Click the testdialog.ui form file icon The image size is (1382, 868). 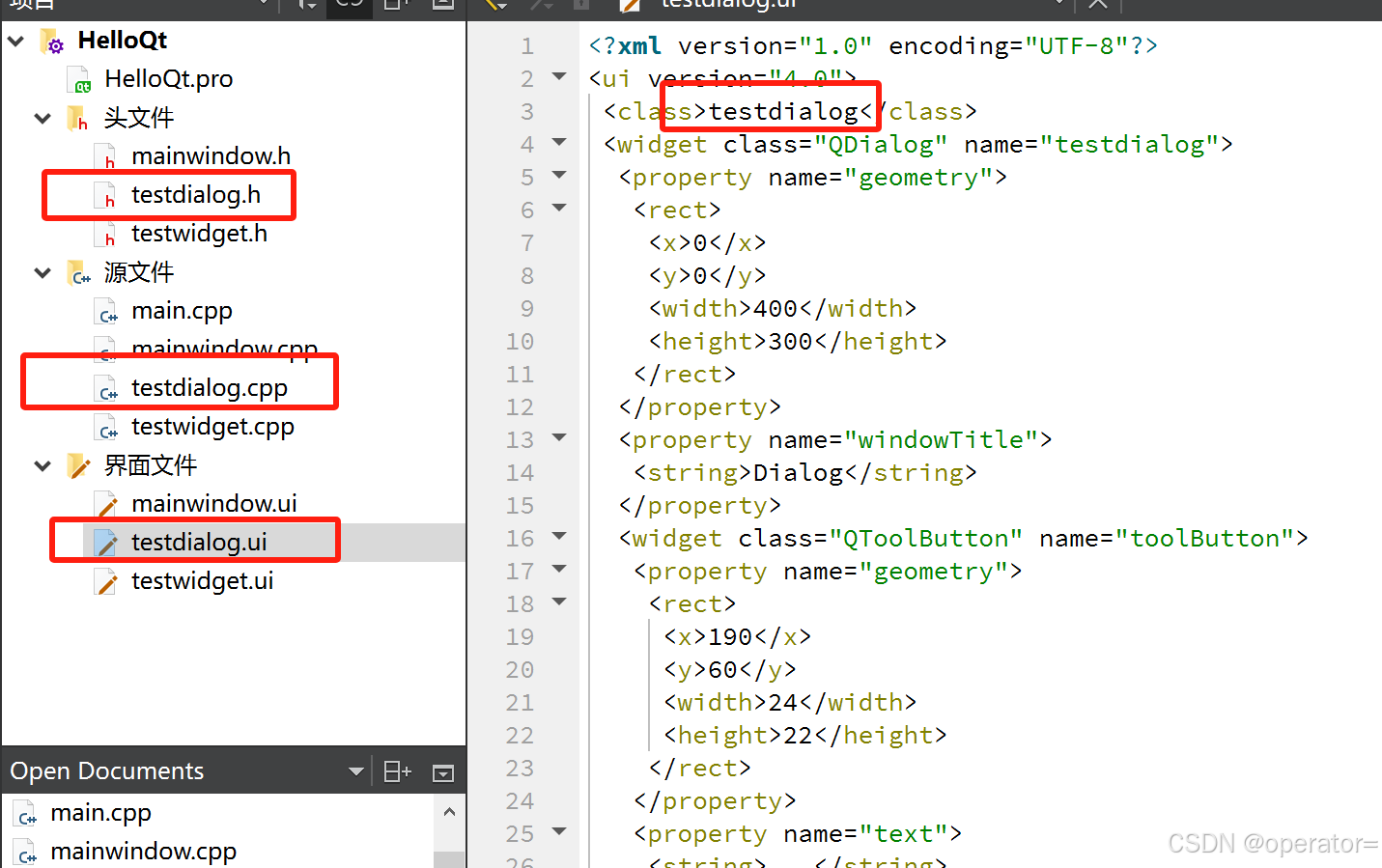click(106, 543)
